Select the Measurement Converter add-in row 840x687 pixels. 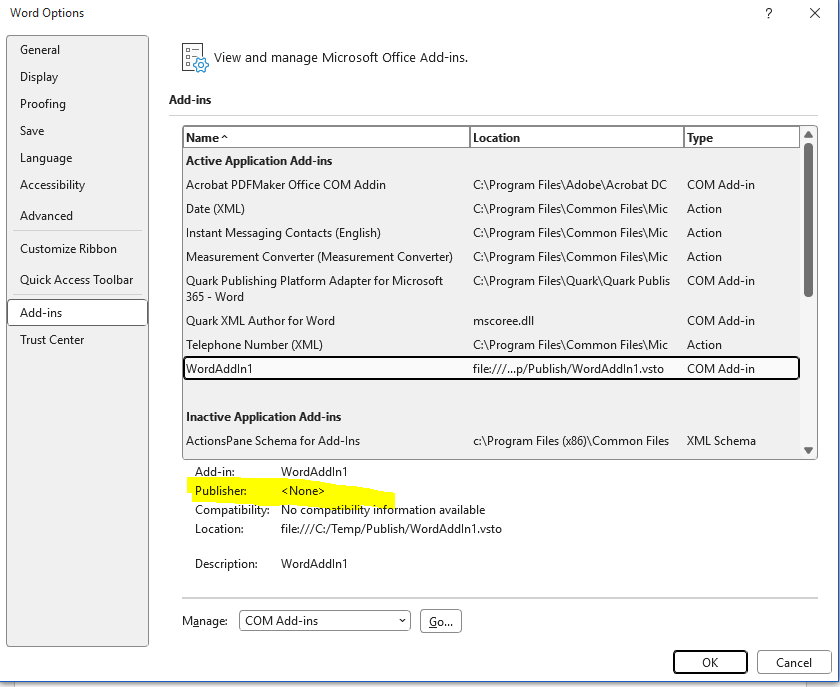point(491,257)
